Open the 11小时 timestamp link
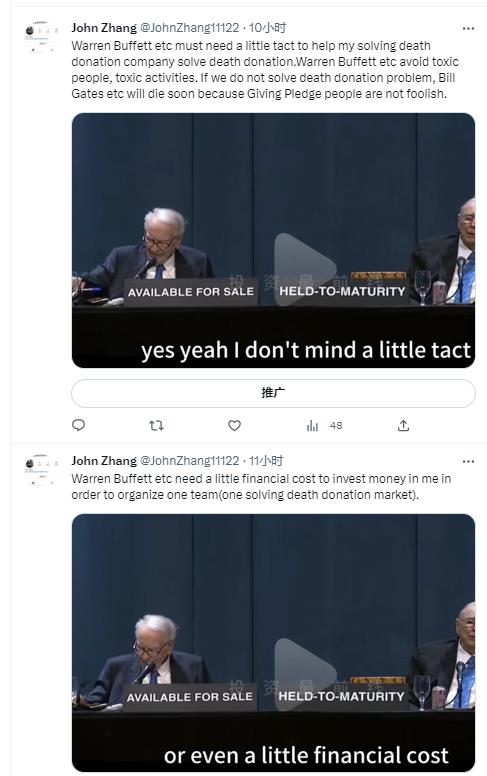 coord(266,461)
